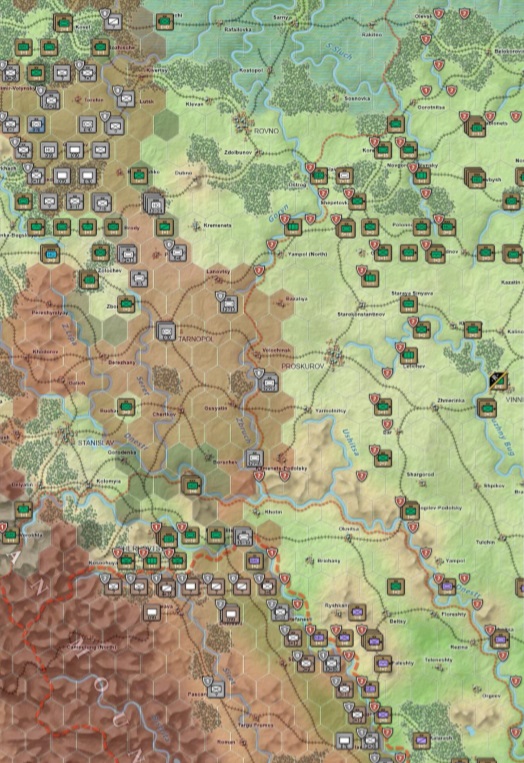
Task: Click the Tulchin town label
Action: point(485,542)
